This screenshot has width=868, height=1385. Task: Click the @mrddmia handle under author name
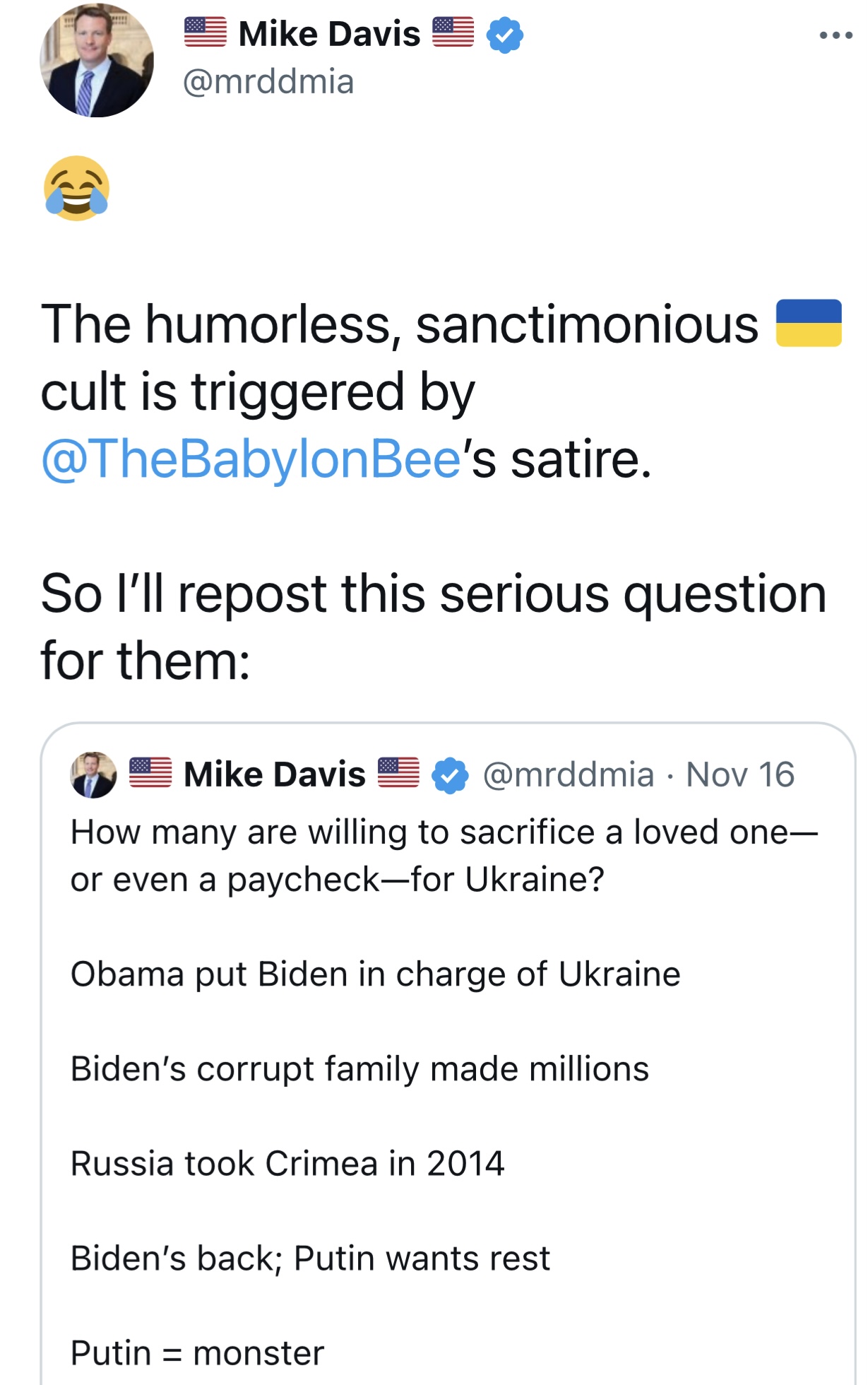coord(268,82)
